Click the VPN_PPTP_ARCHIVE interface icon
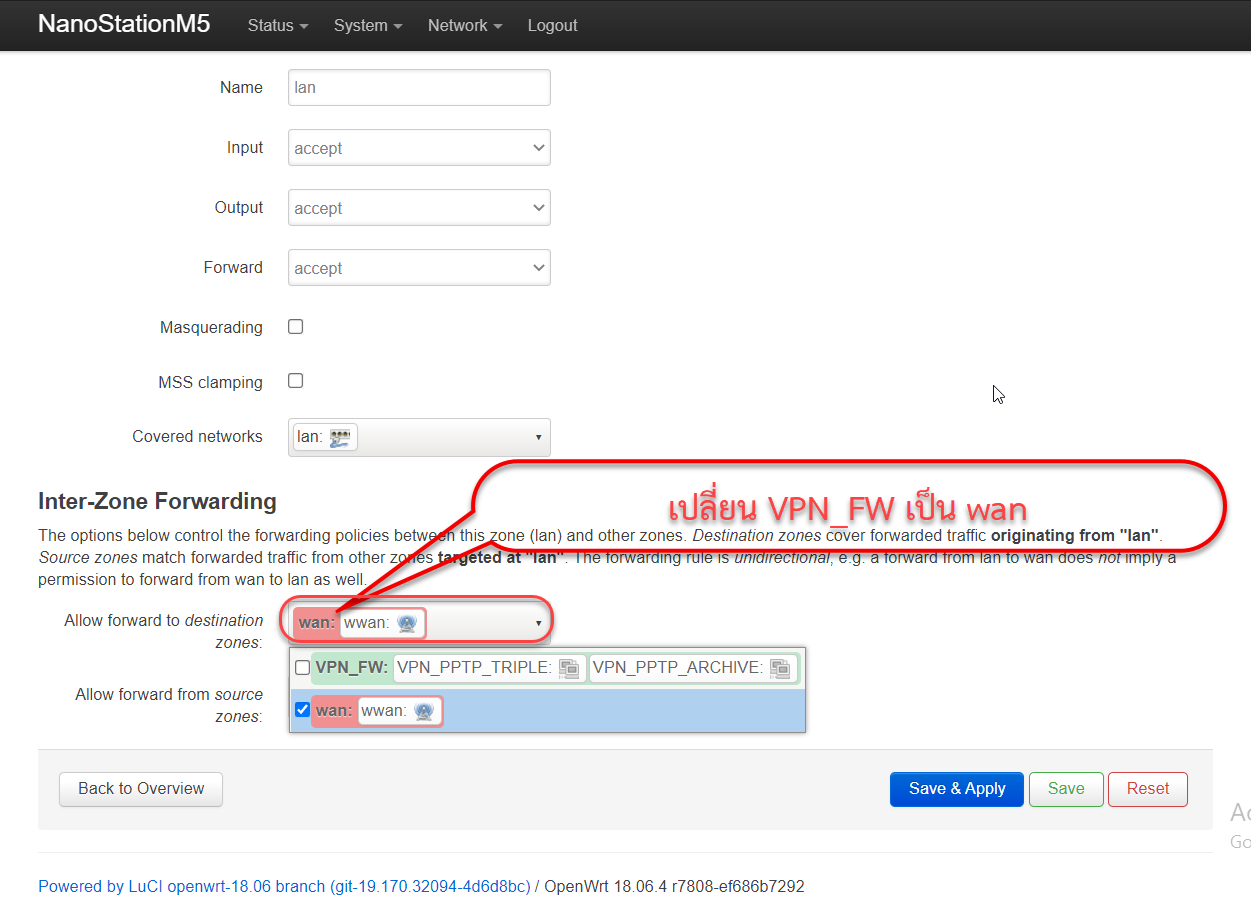 tap(780, 668)
